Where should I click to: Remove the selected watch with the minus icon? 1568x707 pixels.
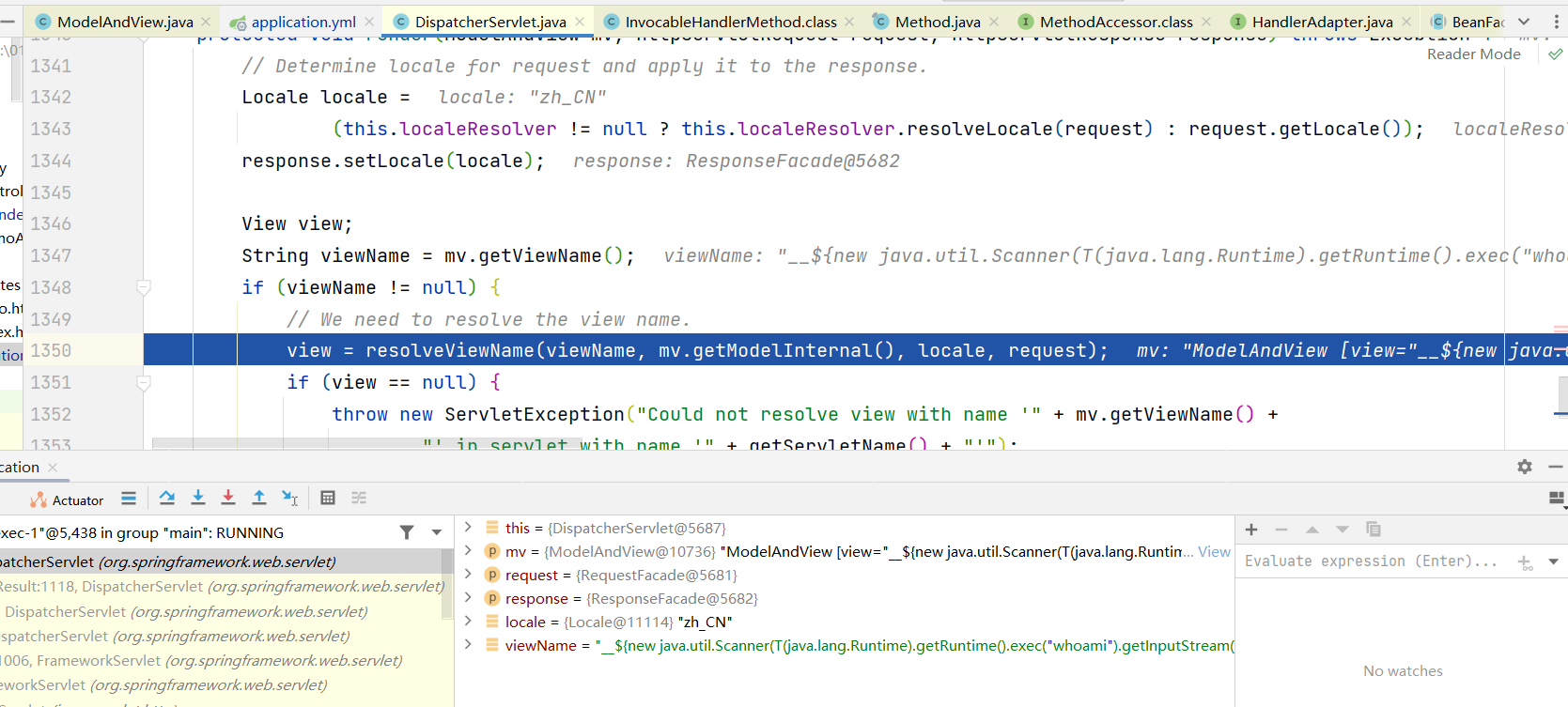(1281, 530)
